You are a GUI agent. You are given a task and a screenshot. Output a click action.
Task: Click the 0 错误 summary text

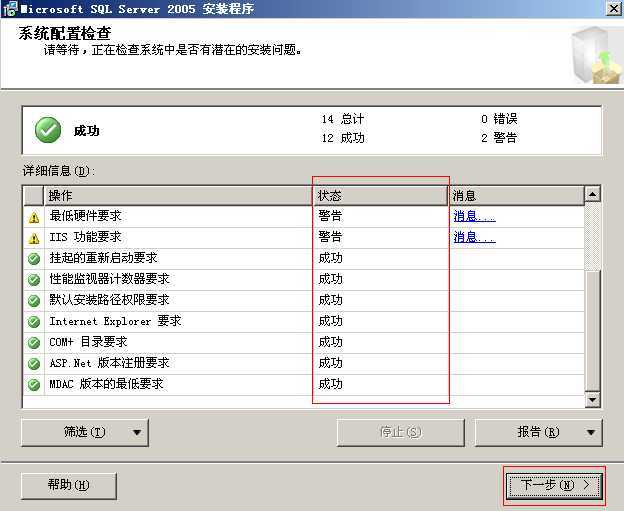[499, 119]
